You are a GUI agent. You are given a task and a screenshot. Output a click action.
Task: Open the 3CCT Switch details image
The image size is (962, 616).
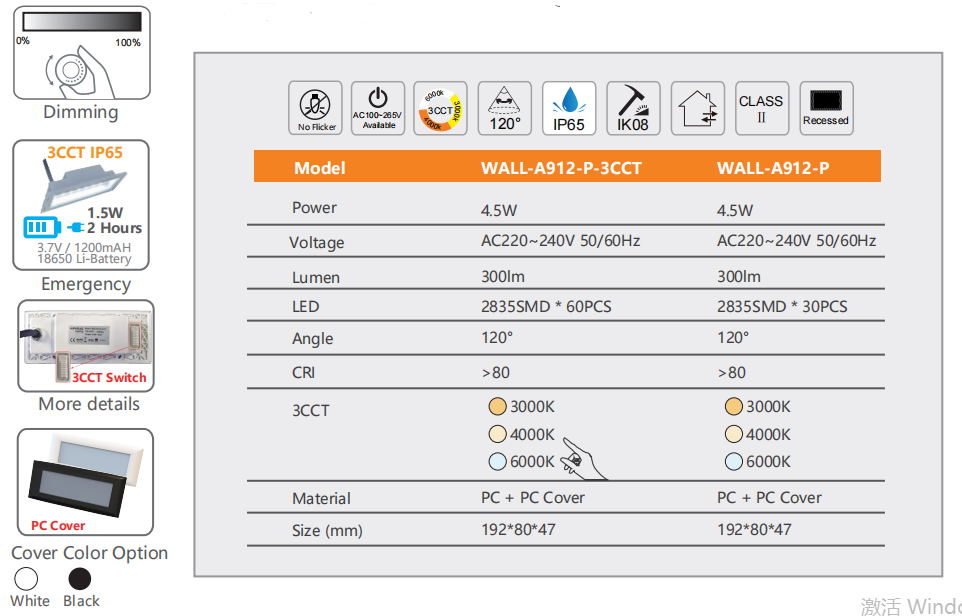coord(86,346)
